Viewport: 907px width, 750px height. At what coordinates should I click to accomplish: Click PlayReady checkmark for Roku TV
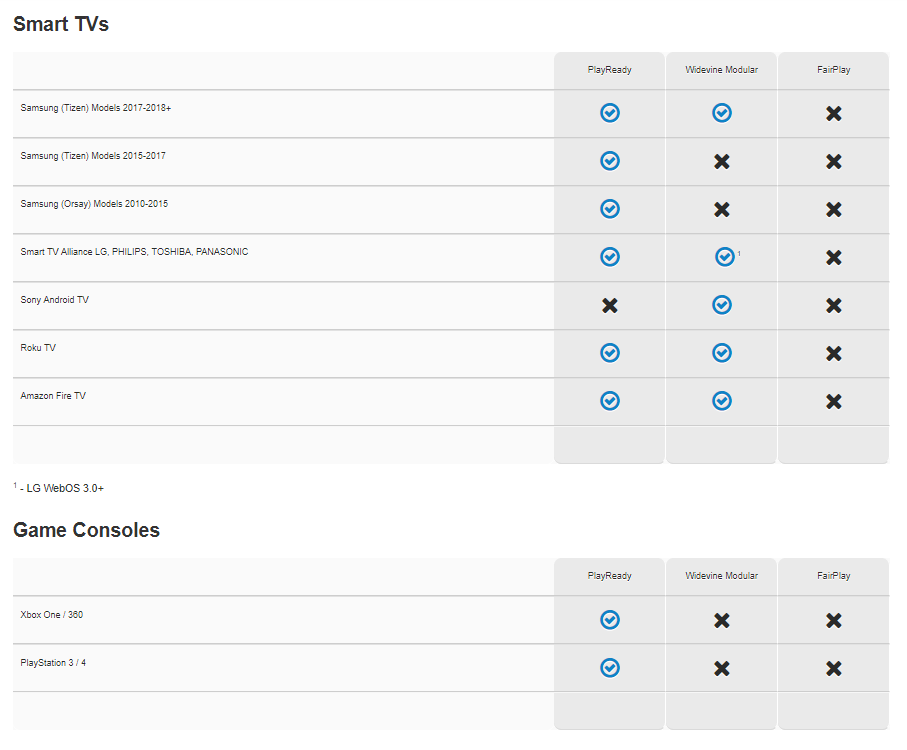(610, 353)
